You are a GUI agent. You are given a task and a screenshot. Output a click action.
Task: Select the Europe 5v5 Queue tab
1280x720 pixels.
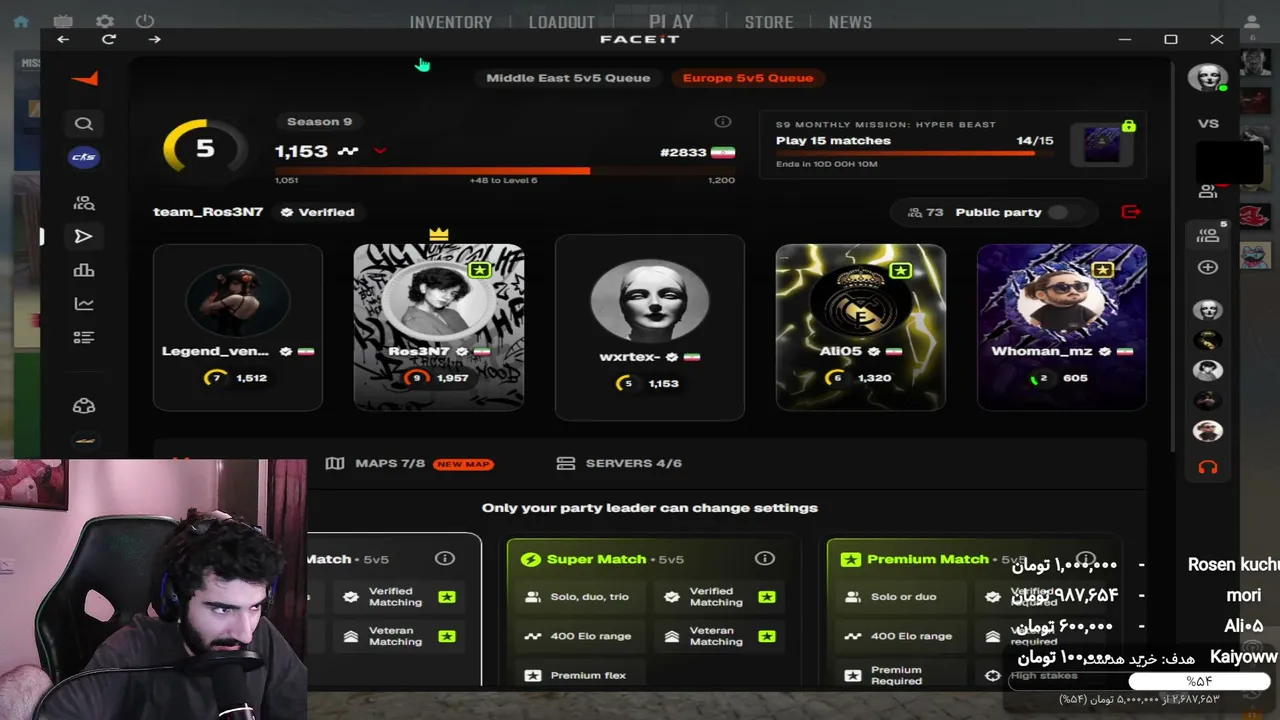[748, 78]
